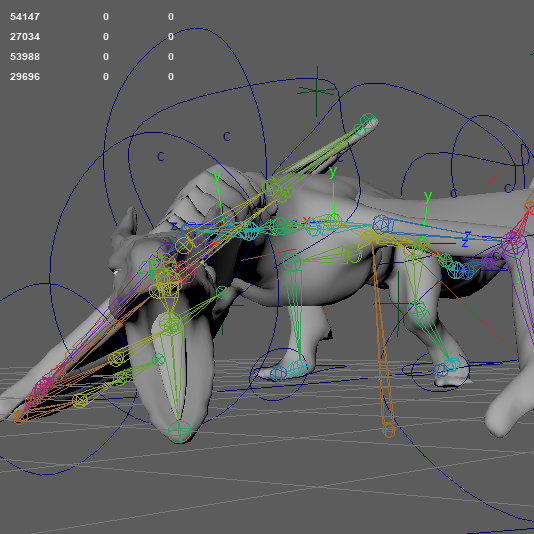534x534 pixels.
Task: Click the green 'y' axis label above the hips
Action: [x=428, y=196]
